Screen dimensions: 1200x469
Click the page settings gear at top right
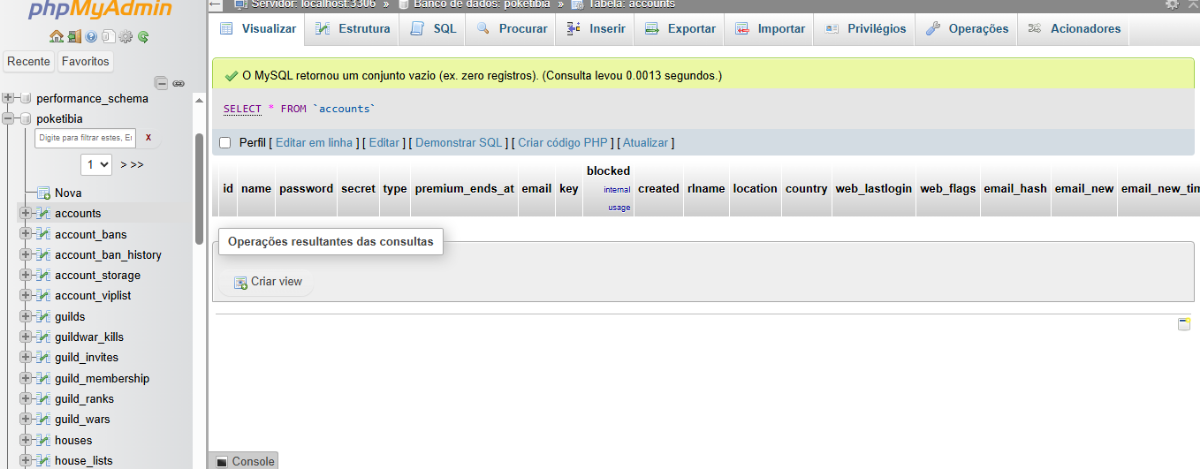(x=1172, y=4)
